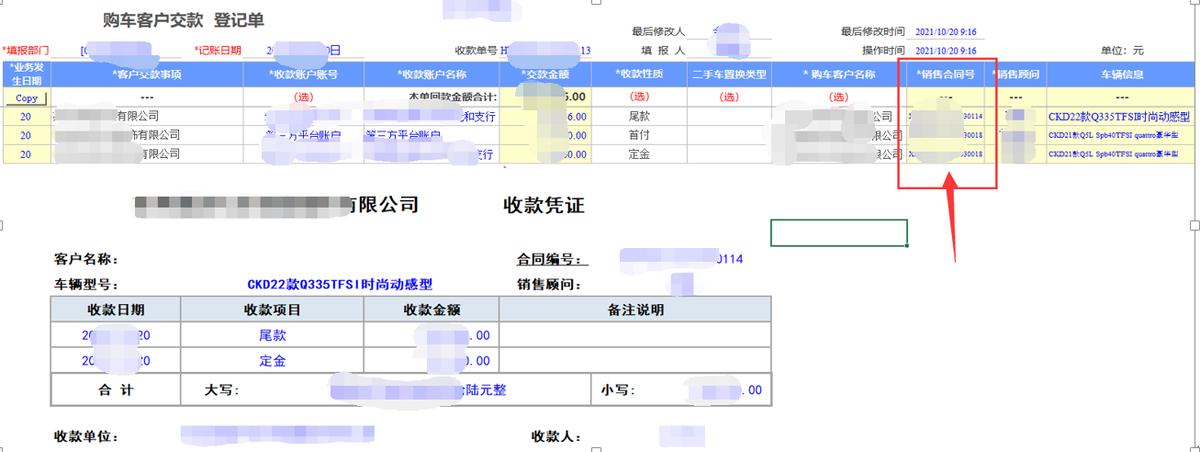This screenshot has width=1200, height=452.
Task: Select the CKD22款Q335TFSI时尚动感型 cell in 车辆信息 column
Action: click(x=1121, y=116)
